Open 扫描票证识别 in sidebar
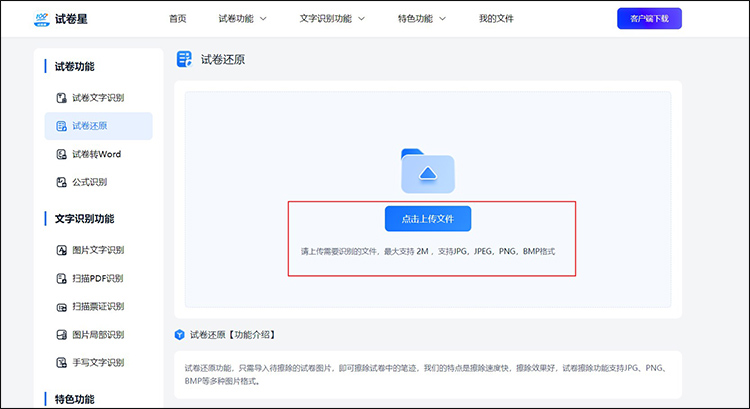750x409 pixels. [99, 307]
